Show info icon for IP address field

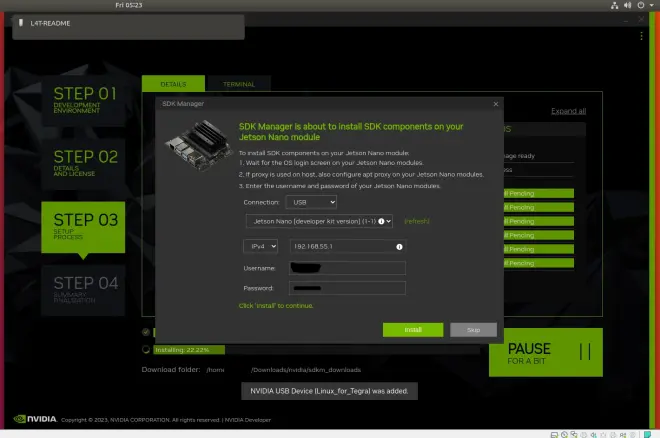click(399, 247)
